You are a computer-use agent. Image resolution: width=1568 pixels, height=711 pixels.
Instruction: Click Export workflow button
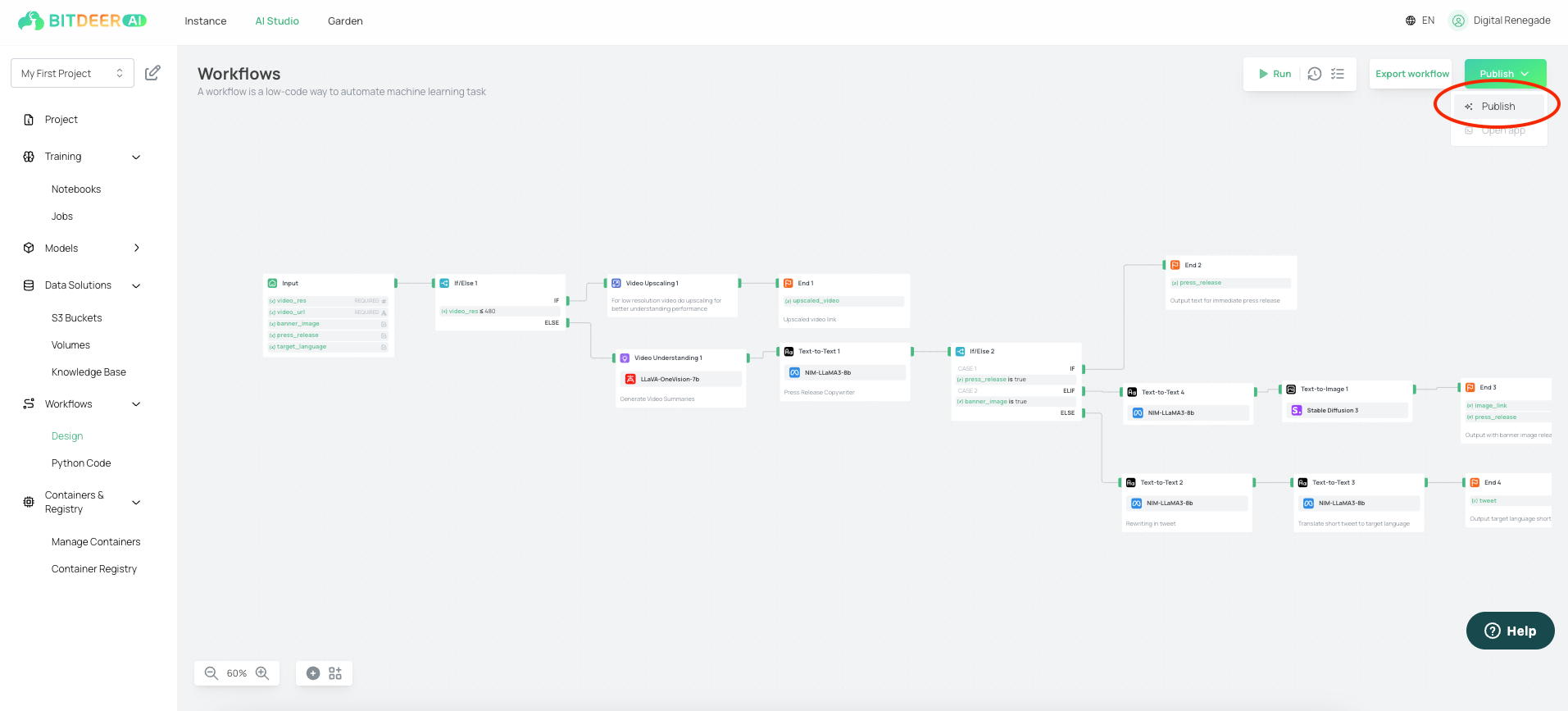pyautogui.click(x=1411, y=74)
